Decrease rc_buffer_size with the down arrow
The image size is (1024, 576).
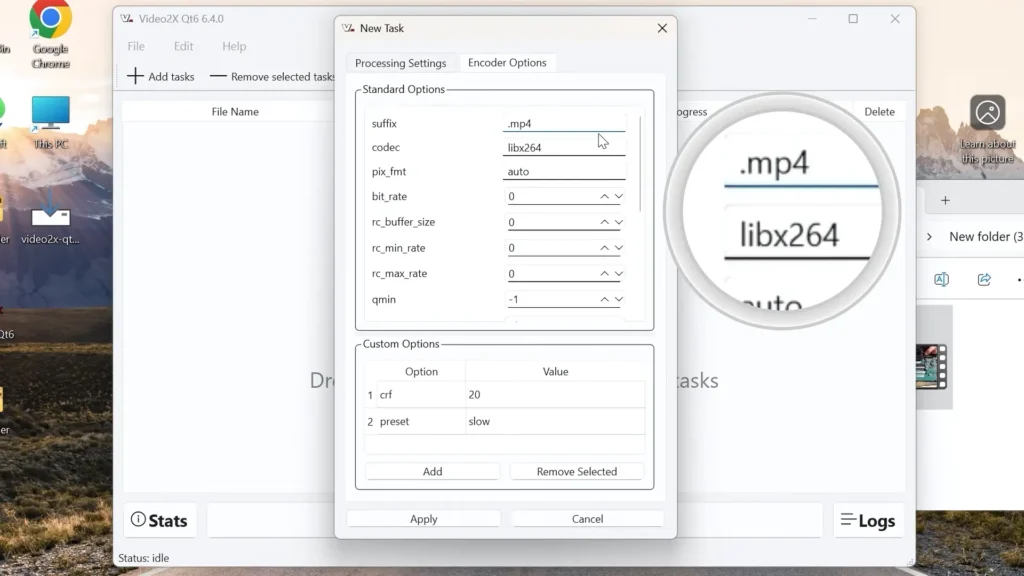[x=618, y=223]
